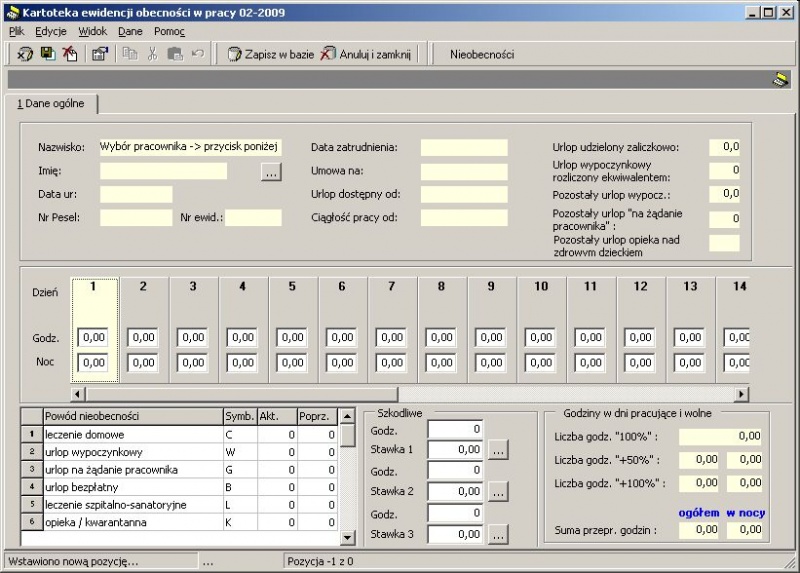Click the Suma przepr. godzin ogółem field
Screen dimensions: 800x573
pyautogui.click(x=698, y=530)
